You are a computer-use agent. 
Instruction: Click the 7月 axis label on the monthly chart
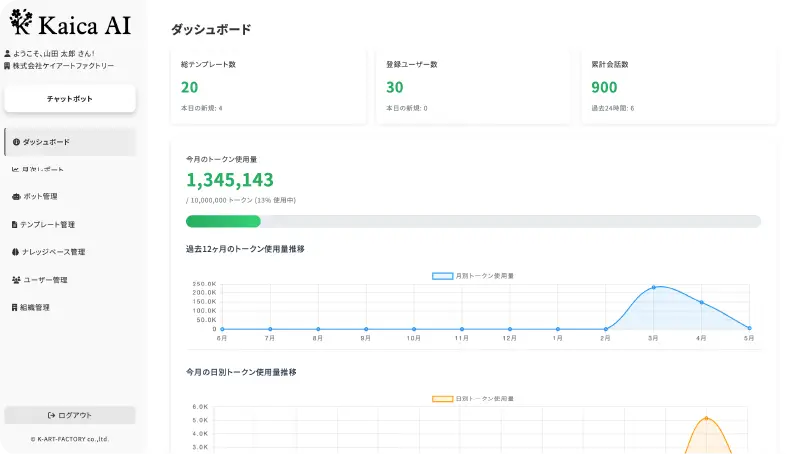tap(270, 338)
